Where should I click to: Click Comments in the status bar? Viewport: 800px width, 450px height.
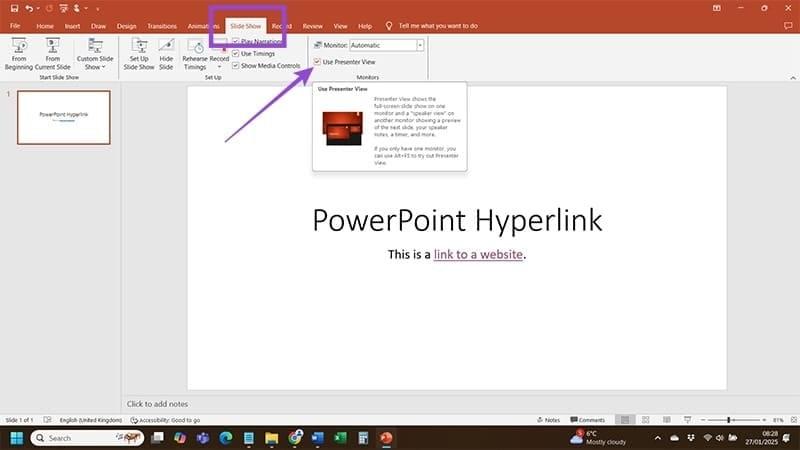588,420
